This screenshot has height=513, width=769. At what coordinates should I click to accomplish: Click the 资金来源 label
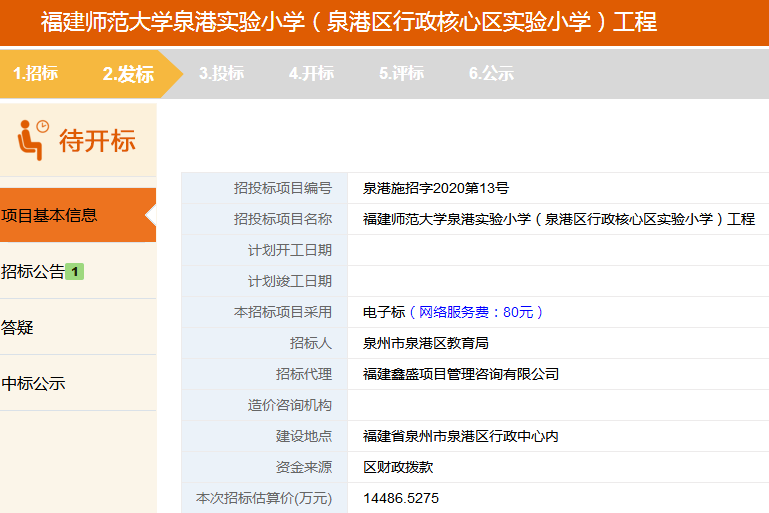pyautogui.click(x=304, y=467)
